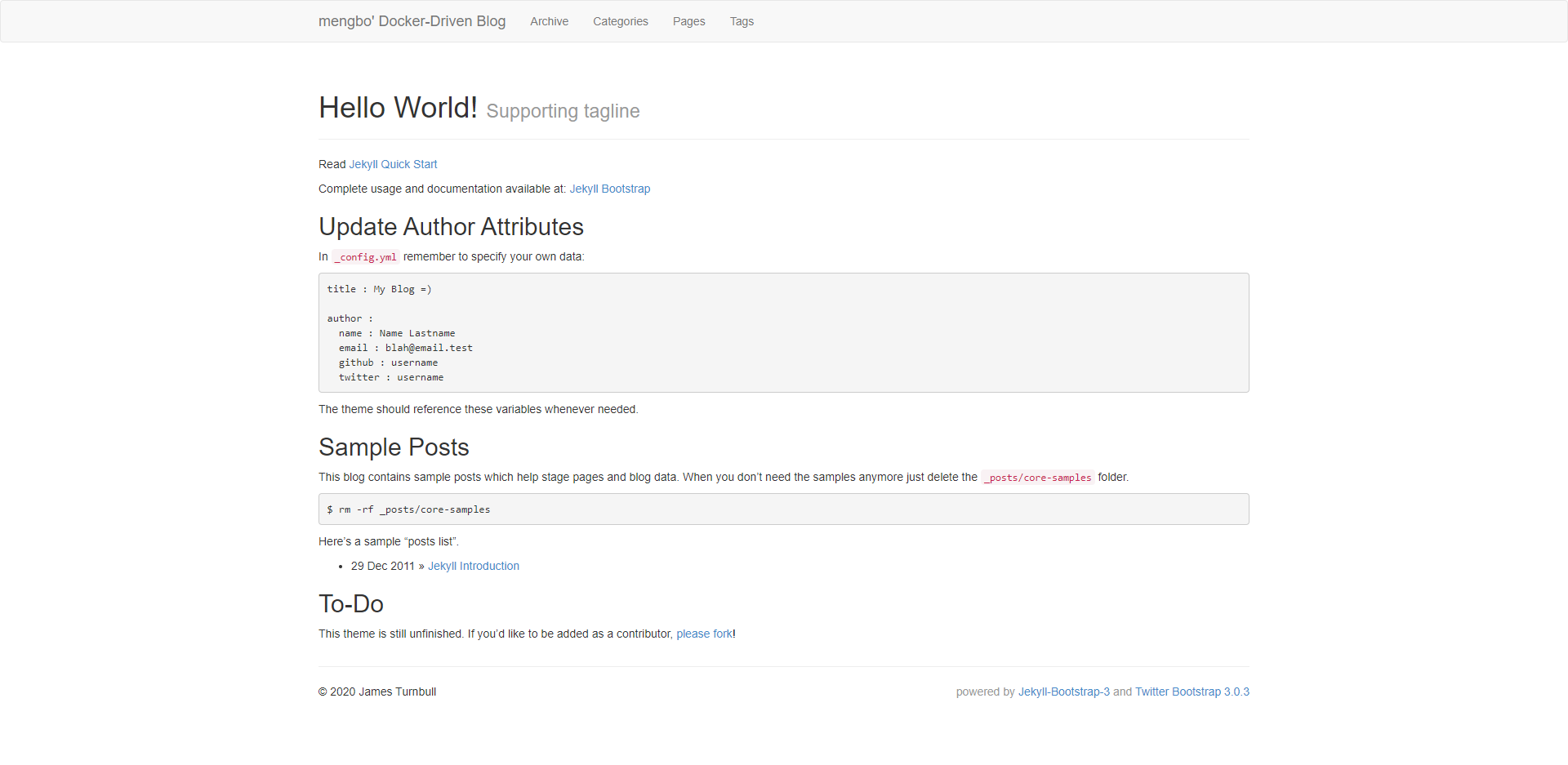Viewport: 1568px width, 765px height.
Task: Select Pages in the navbar
Action: pyautogui.click(x=688, y=21)
